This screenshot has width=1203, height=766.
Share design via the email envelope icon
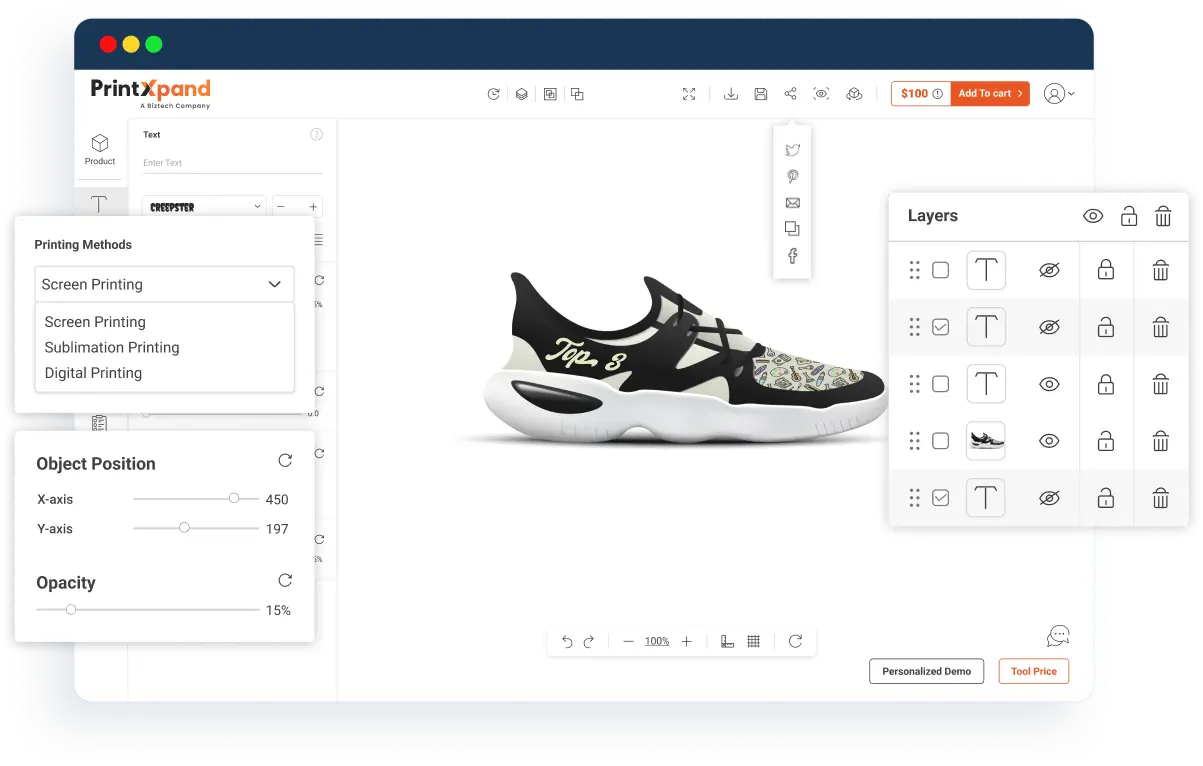point(793,203)
